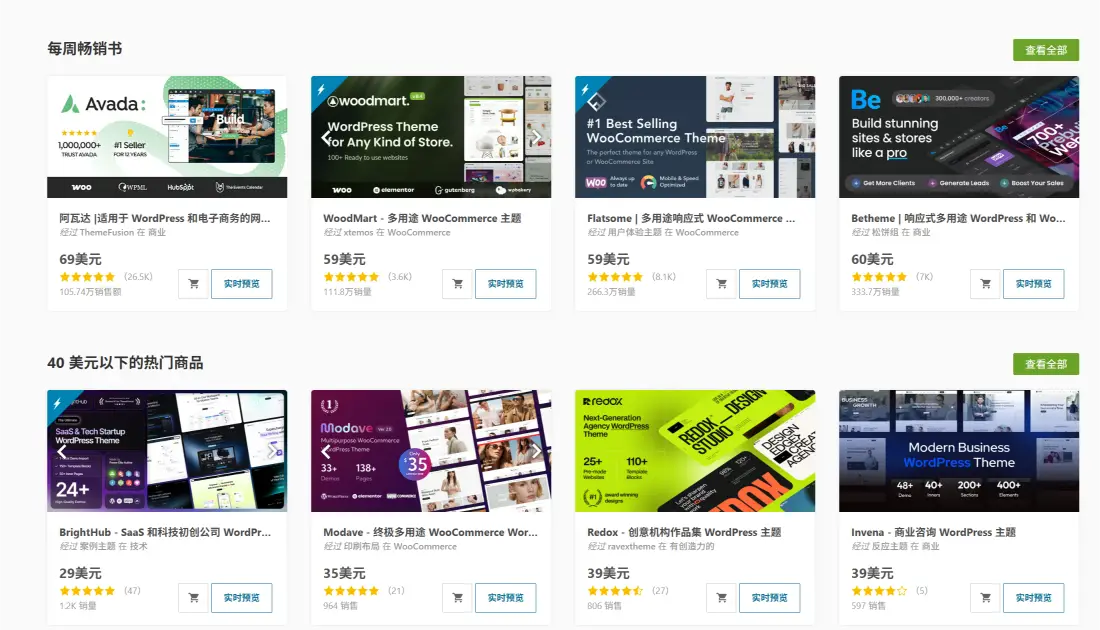Add BrightHub theme to cart
Screen dimensions: 1100x630
(193, 598)
